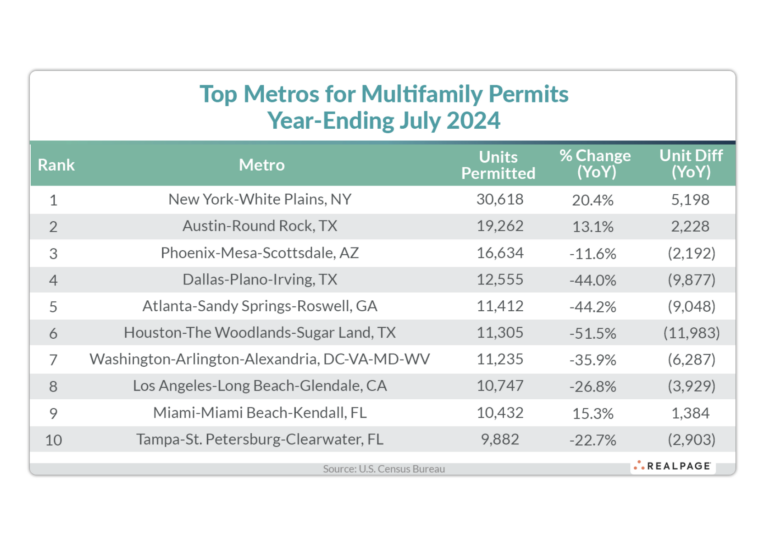
Task: Select the % Change (YoY) header
Action: coord(594,165)
